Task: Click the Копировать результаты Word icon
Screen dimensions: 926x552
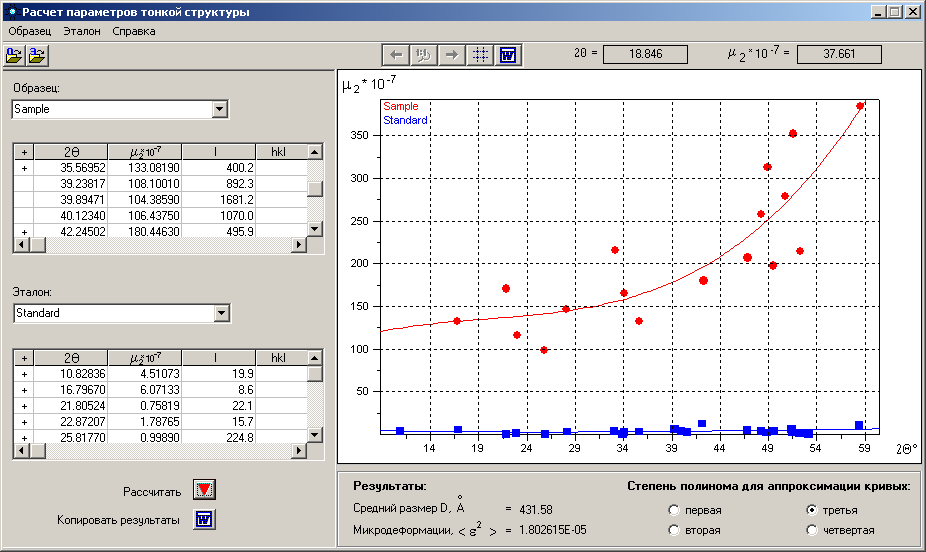Action: pos(204,520)
